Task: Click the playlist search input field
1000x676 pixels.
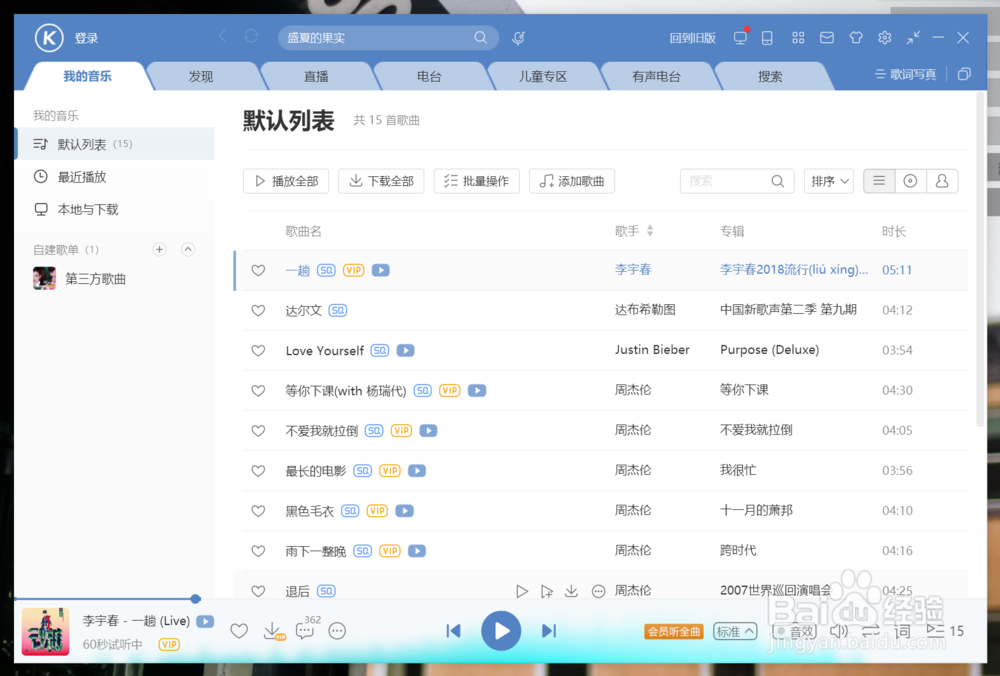Action: (x=727, y=181)
